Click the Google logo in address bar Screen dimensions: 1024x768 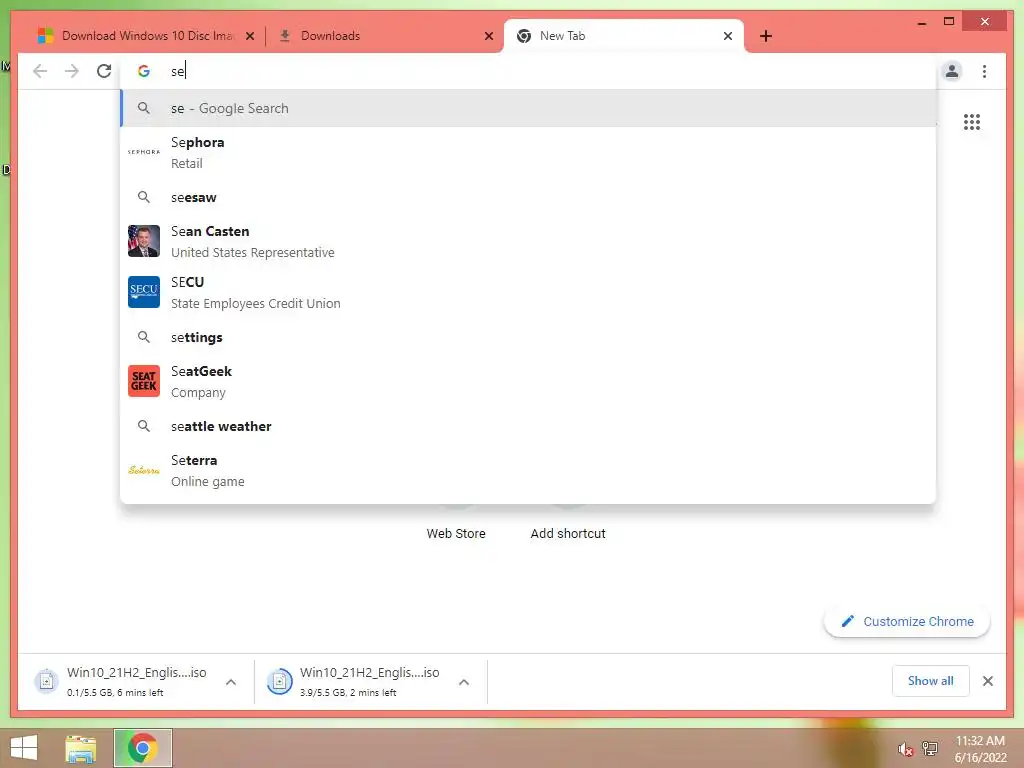click(x=144, y=71)
